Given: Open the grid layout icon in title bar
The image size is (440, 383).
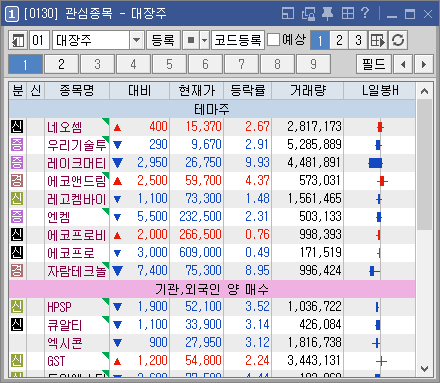Looking at the screenshot, I should [348, 14].
